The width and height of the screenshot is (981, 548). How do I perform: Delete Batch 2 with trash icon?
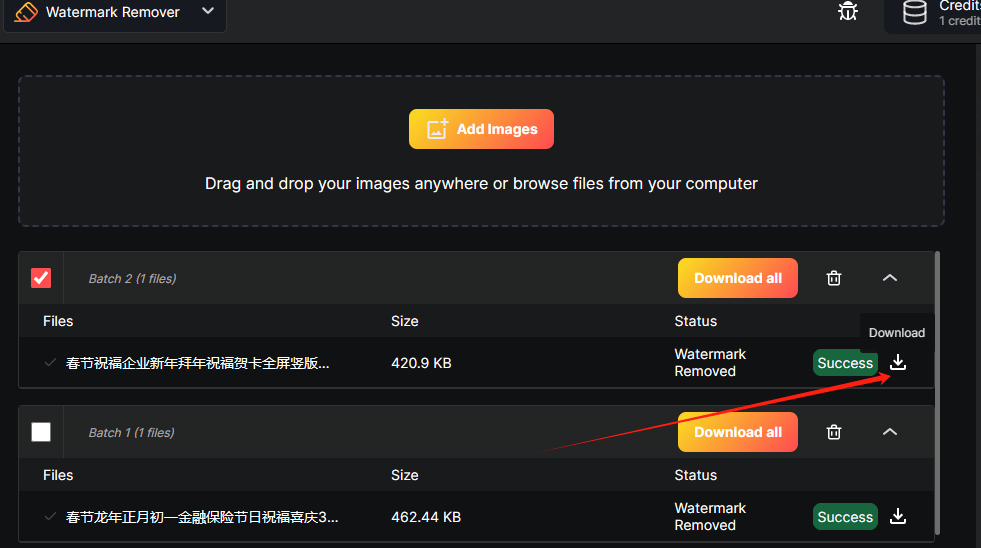tap(834, 278)
